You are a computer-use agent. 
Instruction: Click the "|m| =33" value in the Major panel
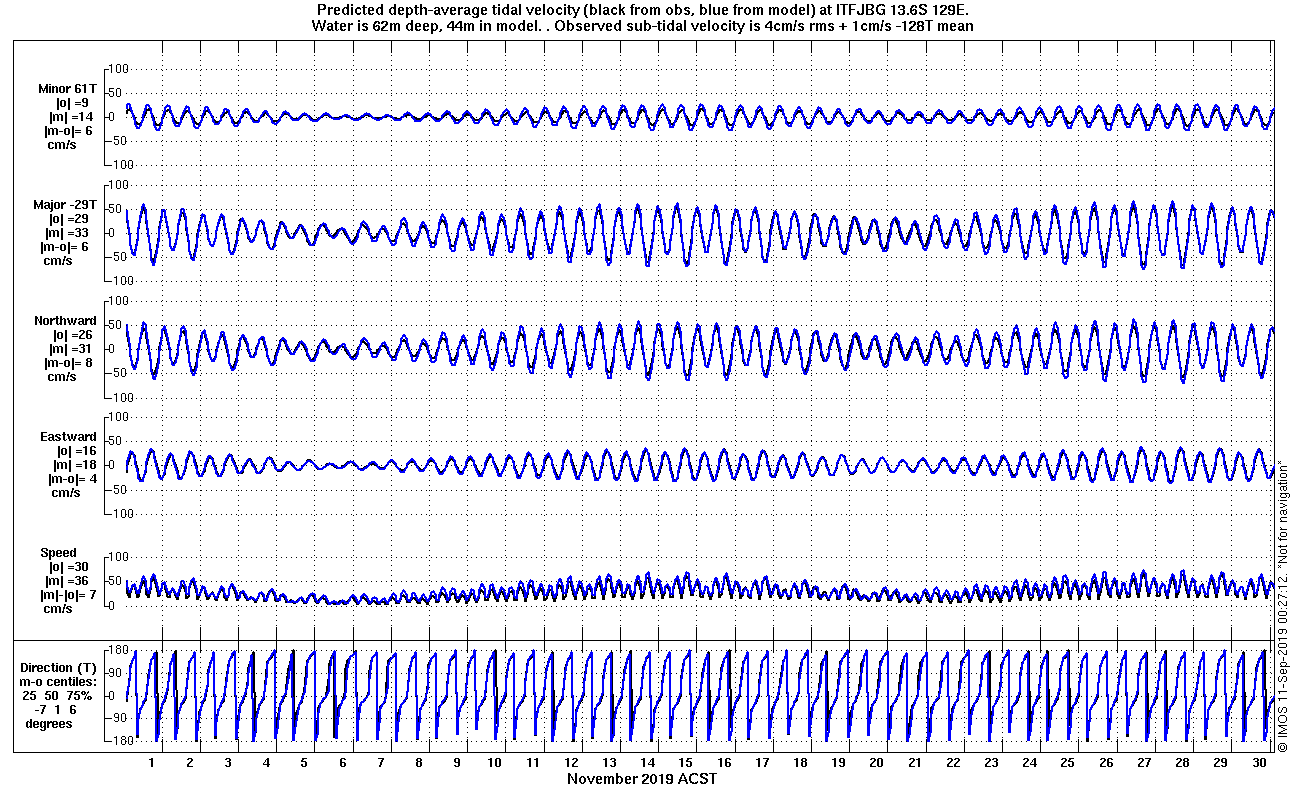pyautogui.click(x=70, y=233)
